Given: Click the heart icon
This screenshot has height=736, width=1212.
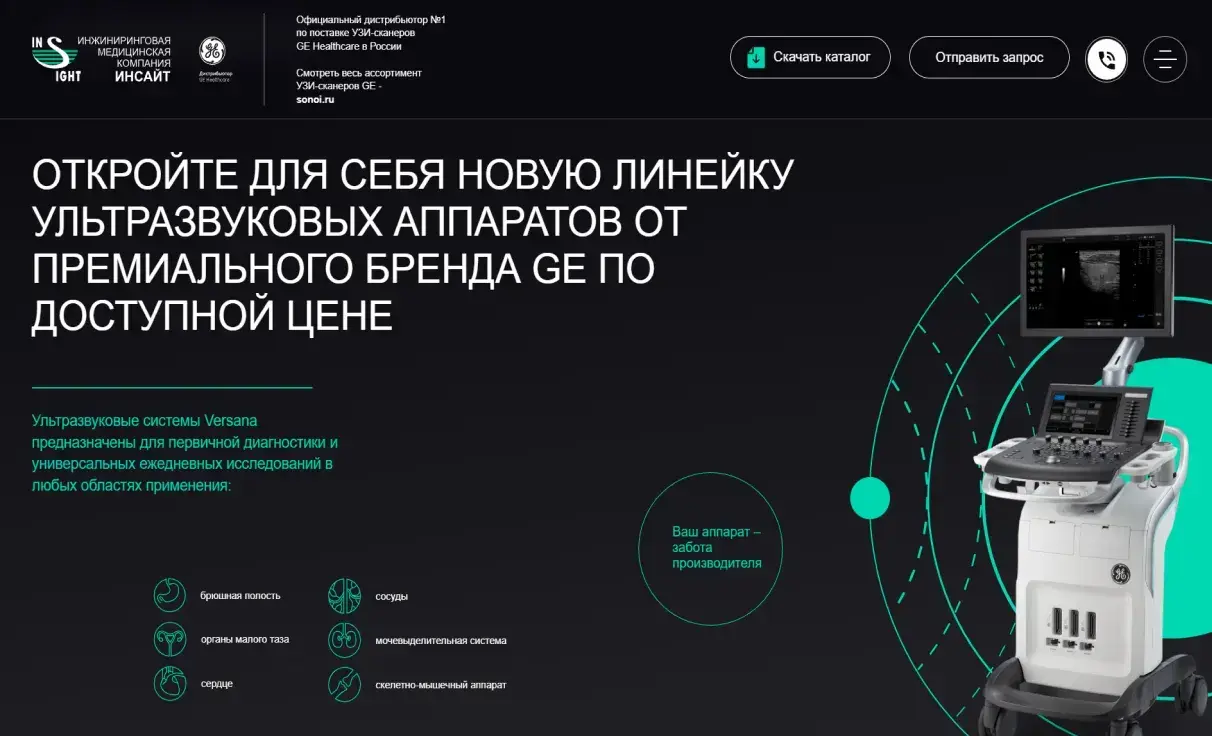Looking at the screenshot, I should (170, 684).
